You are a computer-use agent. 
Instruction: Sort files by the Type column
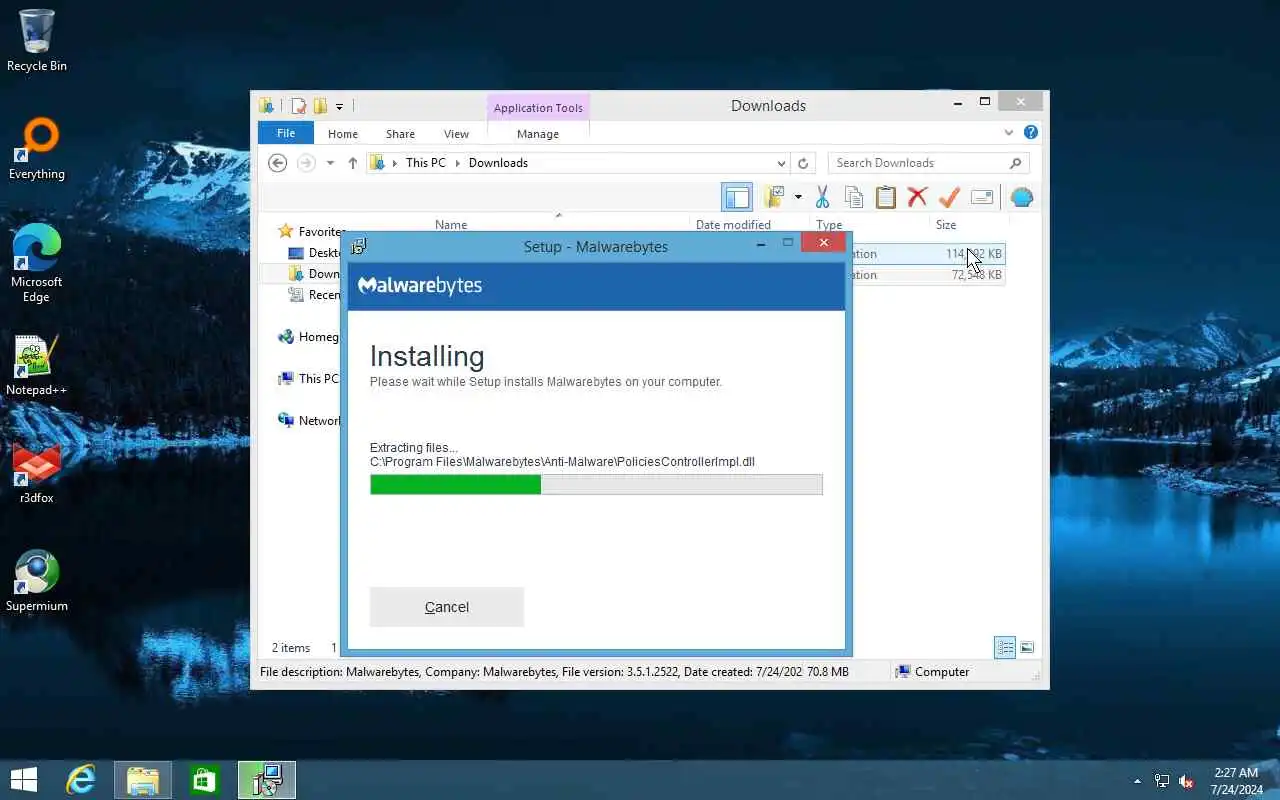pyautogui.click(x=829, y=225)
